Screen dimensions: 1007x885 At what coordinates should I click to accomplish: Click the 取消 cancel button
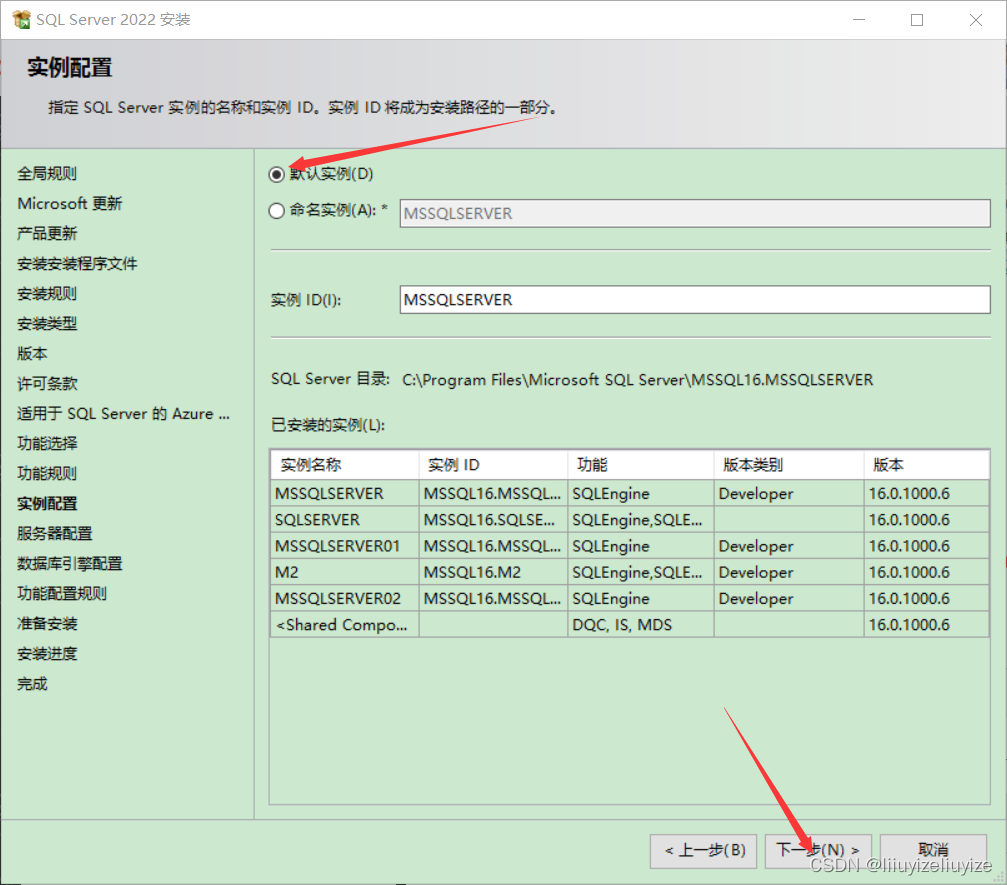click(933, 851)
